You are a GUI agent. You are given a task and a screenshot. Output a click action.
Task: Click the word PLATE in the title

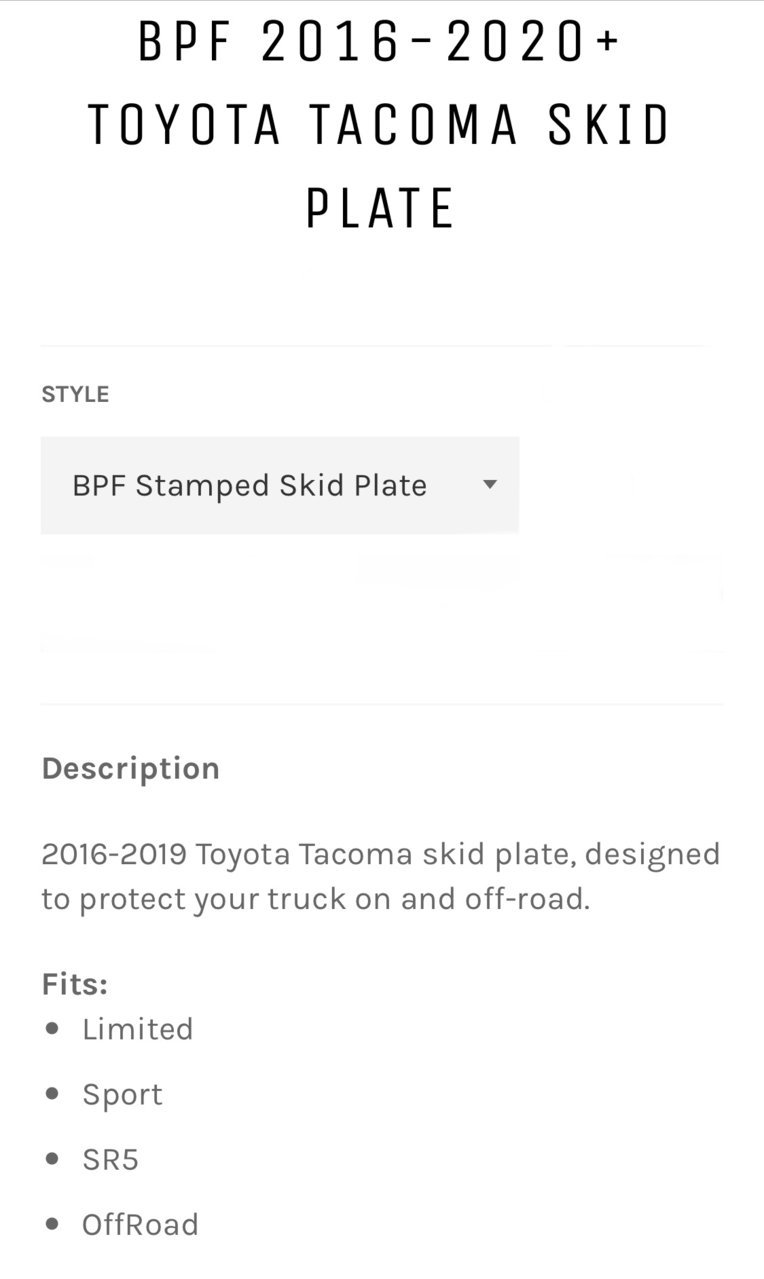[381, 208]
